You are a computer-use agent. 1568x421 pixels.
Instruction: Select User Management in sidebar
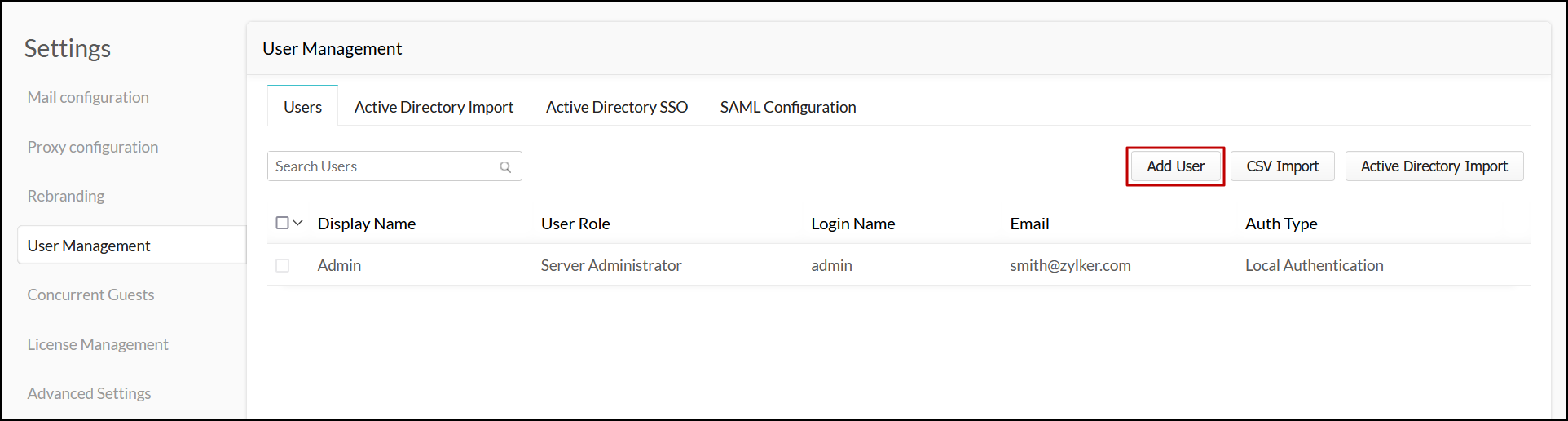point(131,246)
